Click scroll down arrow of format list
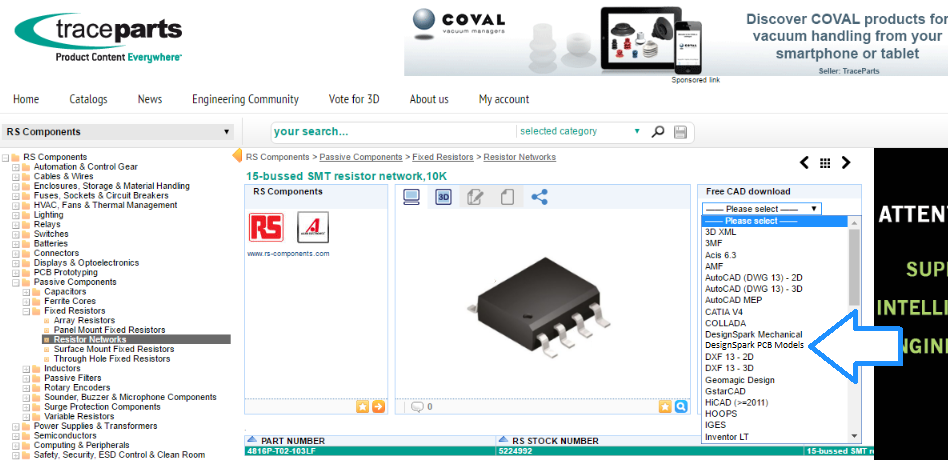Screen dimensions: 948x474 click(x=854, y=436)
